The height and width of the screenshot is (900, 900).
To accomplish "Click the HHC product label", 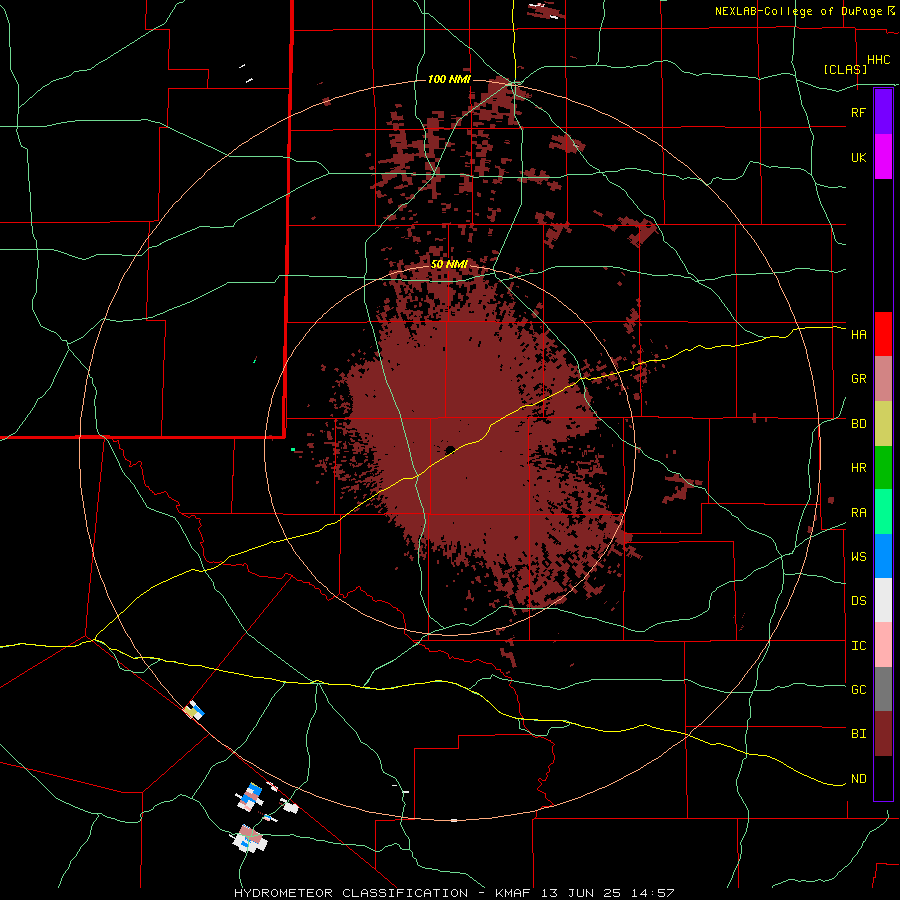I will [878, 60].
